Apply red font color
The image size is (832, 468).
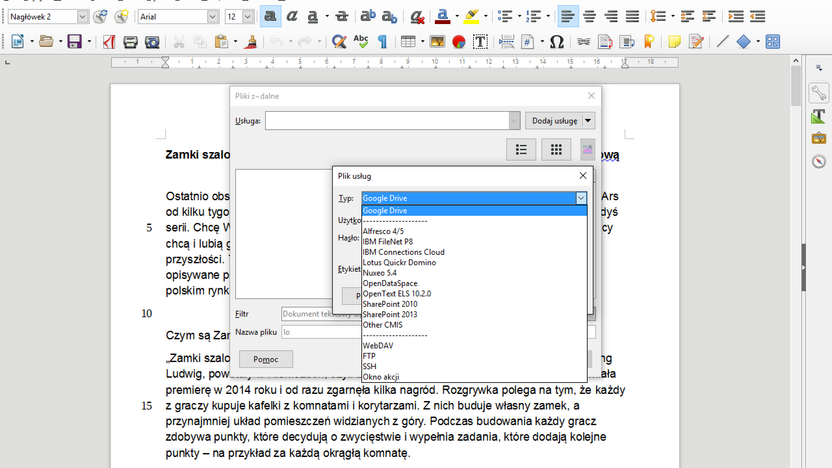pyautogui.click(x=443, y=17)
